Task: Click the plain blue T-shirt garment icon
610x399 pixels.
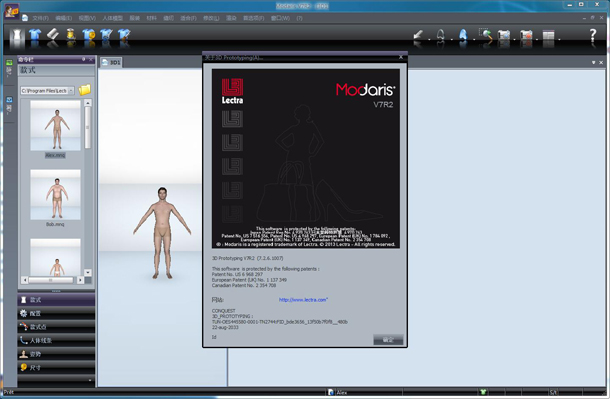Action: click(35, 35)
